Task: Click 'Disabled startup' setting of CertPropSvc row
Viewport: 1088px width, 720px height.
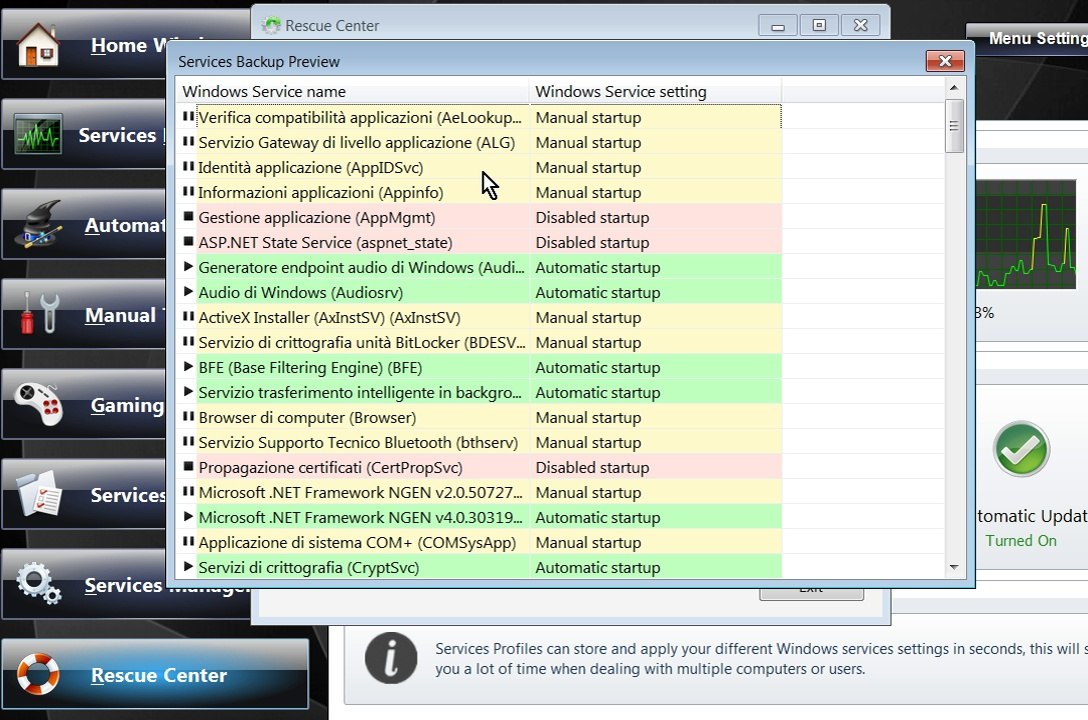Action: click(592, 467)
